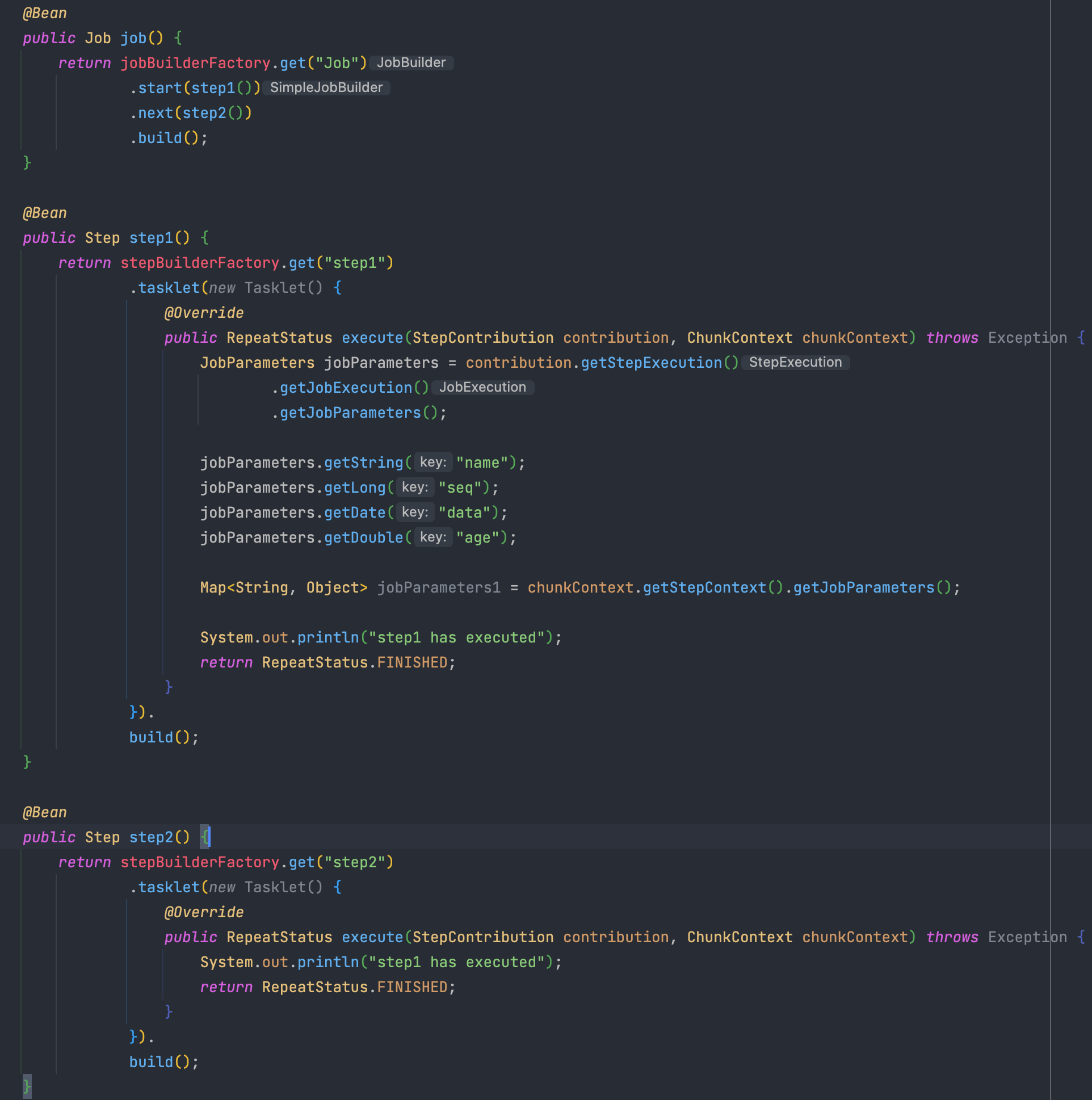This screenshot has height=1100, width=1092.
Task: Click the "Job" string in jobBuilderFactory.get
Action: pos(337,63)
